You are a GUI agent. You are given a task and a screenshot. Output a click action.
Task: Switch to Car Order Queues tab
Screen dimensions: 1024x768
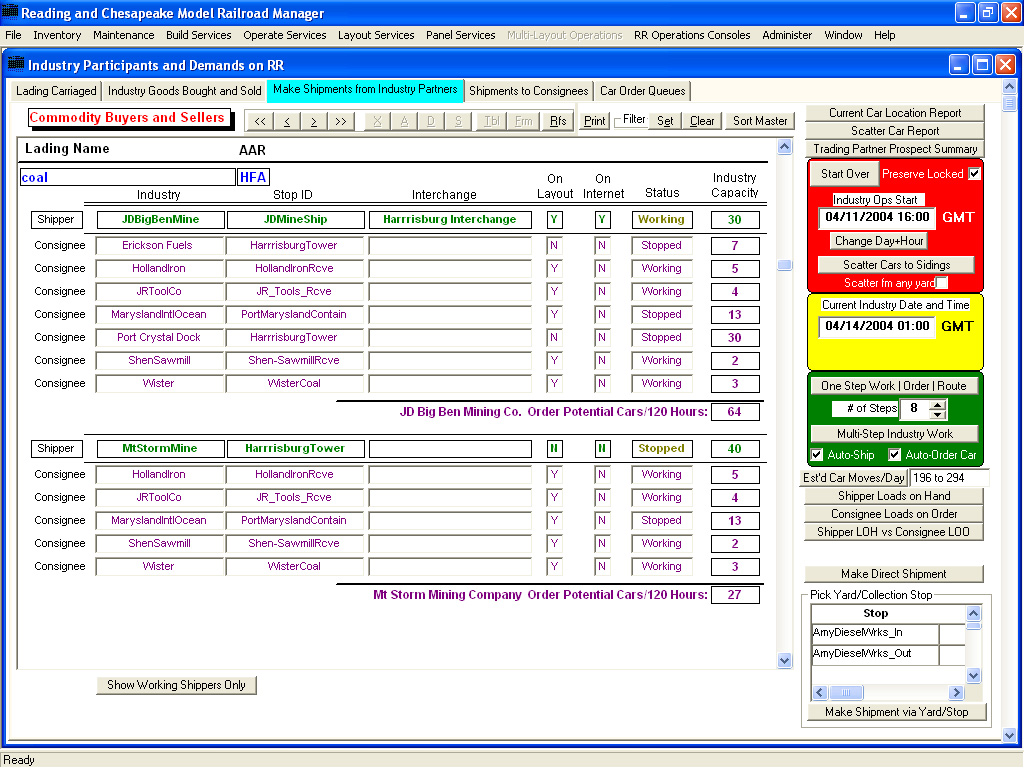coord(643,91)
